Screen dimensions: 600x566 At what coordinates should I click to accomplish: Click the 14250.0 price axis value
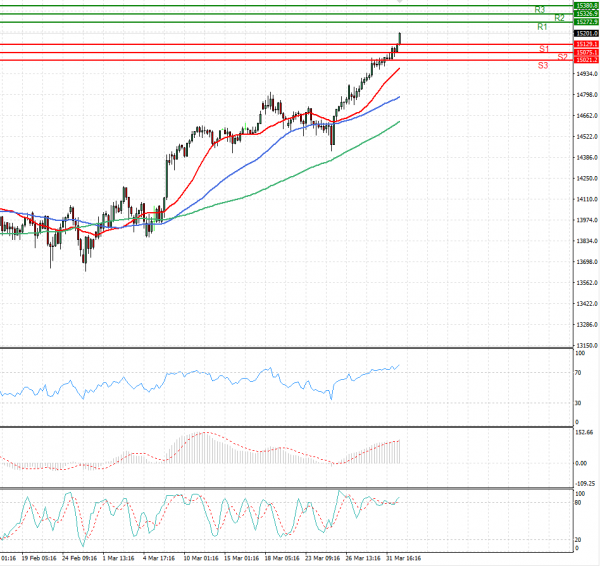587,178
